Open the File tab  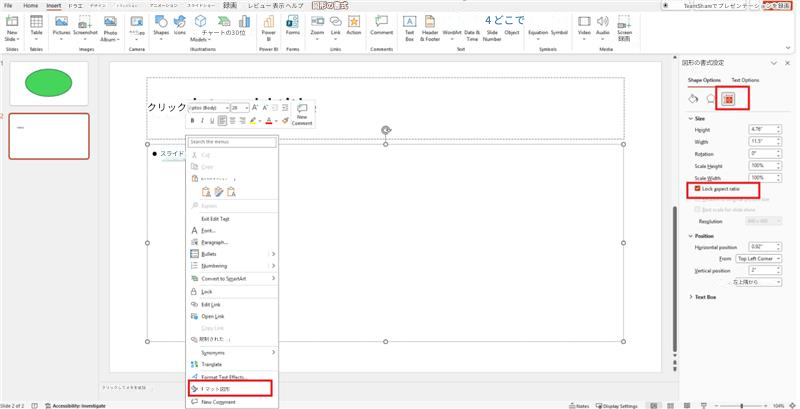(8, 6)
